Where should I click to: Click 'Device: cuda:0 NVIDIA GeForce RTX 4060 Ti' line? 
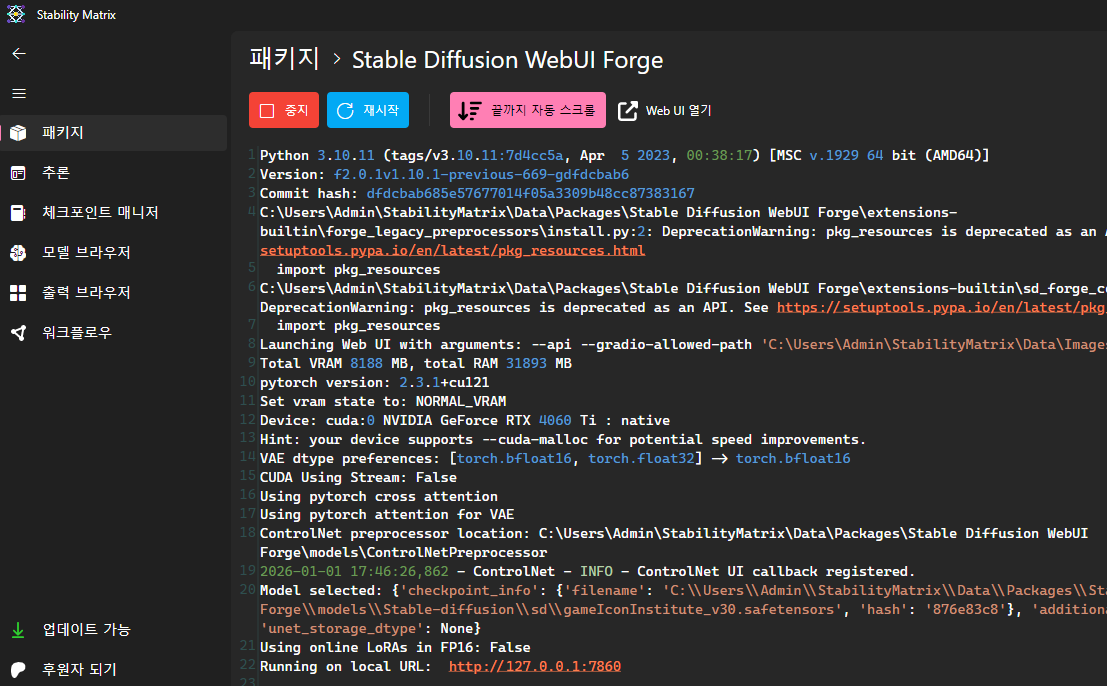(465, 421)
